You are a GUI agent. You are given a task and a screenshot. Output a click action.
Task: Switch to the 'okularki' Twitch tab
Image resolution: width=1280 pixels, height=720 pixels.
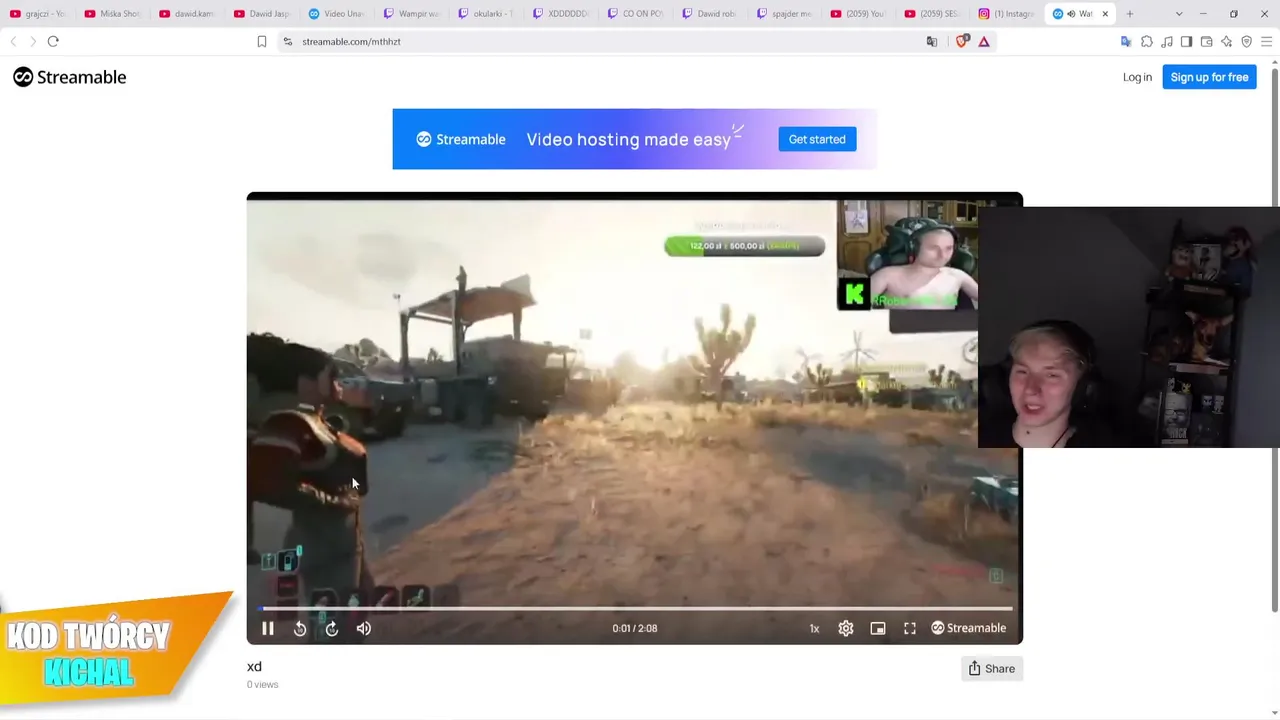pyautogui.click(x=487, y=14)
